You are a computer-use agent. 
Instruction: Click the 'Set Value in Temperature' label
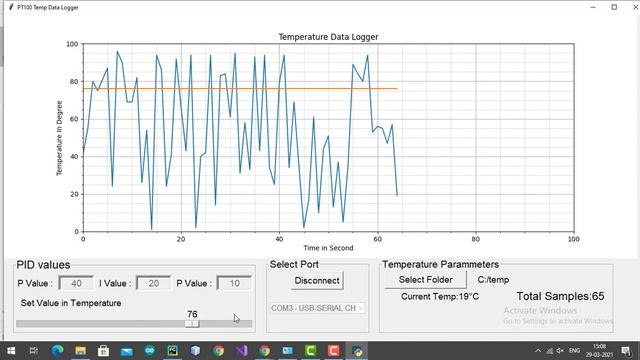click(71, 303)
